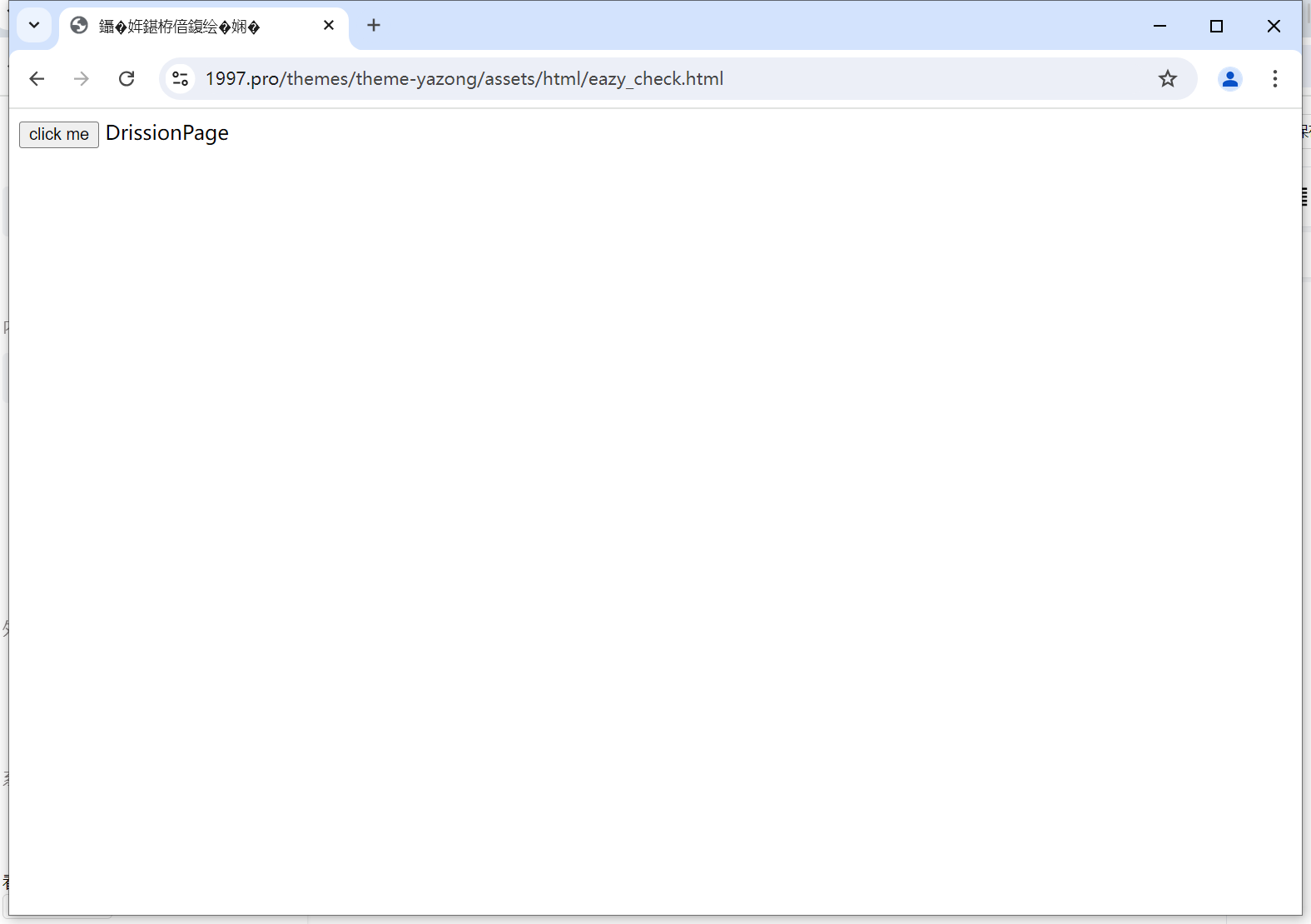This screenshot has width=1311, height=924.
Task: Open the Chrome profile menu
Action: [x=1229, y=79]
